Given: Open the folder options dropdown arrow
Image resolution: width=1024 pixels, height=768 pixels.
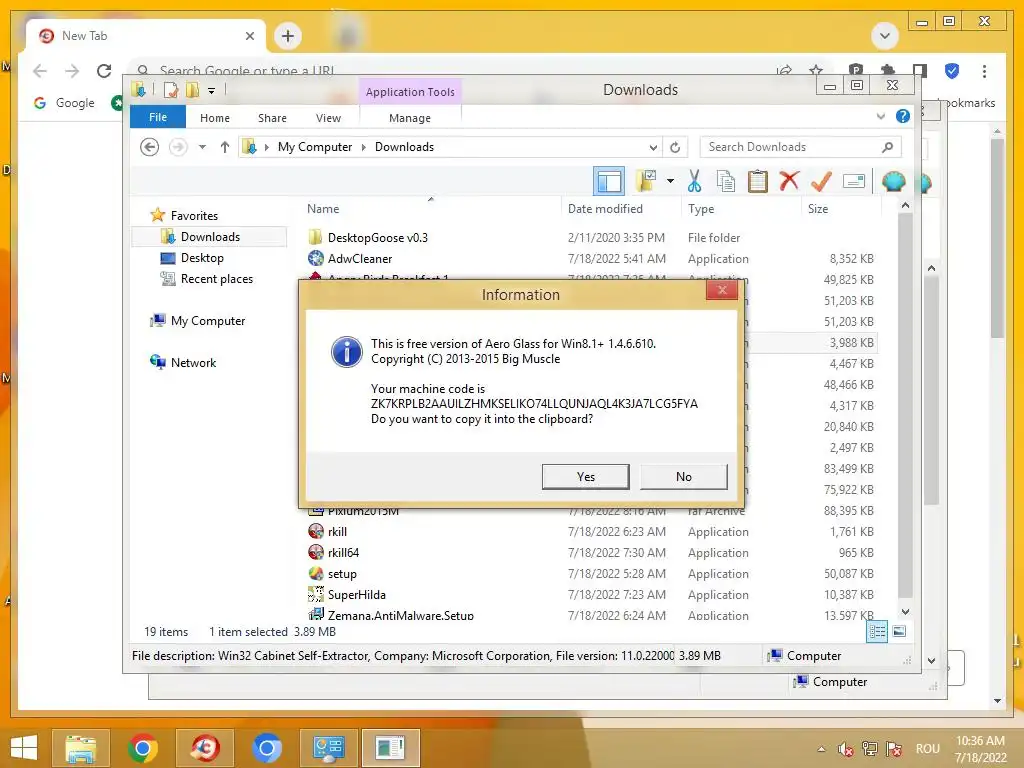Looking at the screenshot, I should [x=670, y=181].
